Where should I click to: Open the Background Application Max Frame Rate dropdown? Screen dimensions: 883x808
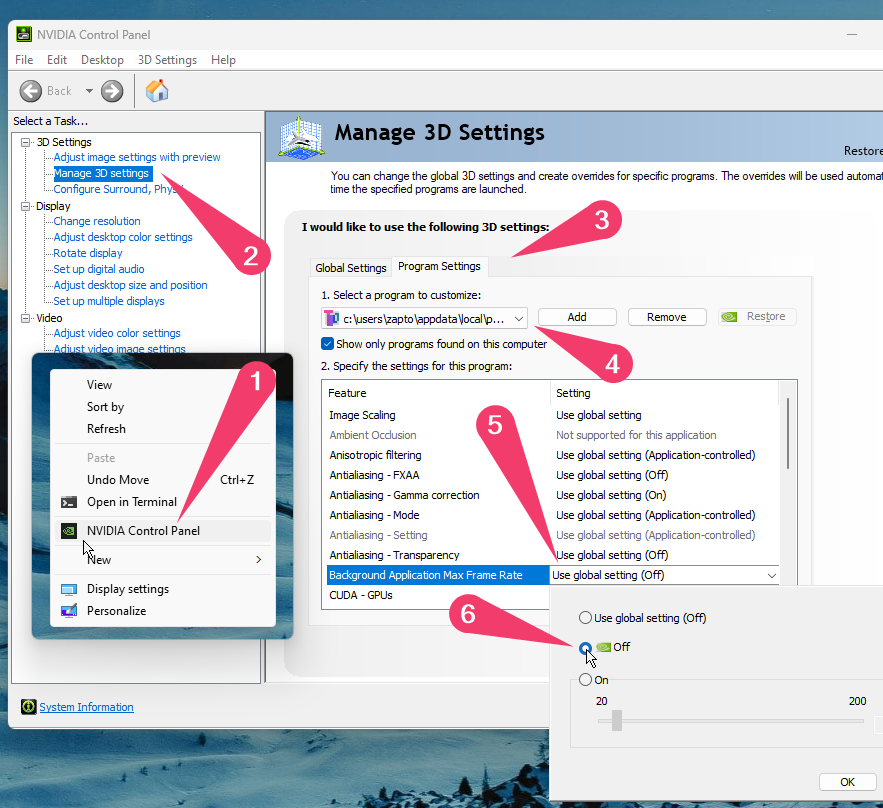point(771,575)
